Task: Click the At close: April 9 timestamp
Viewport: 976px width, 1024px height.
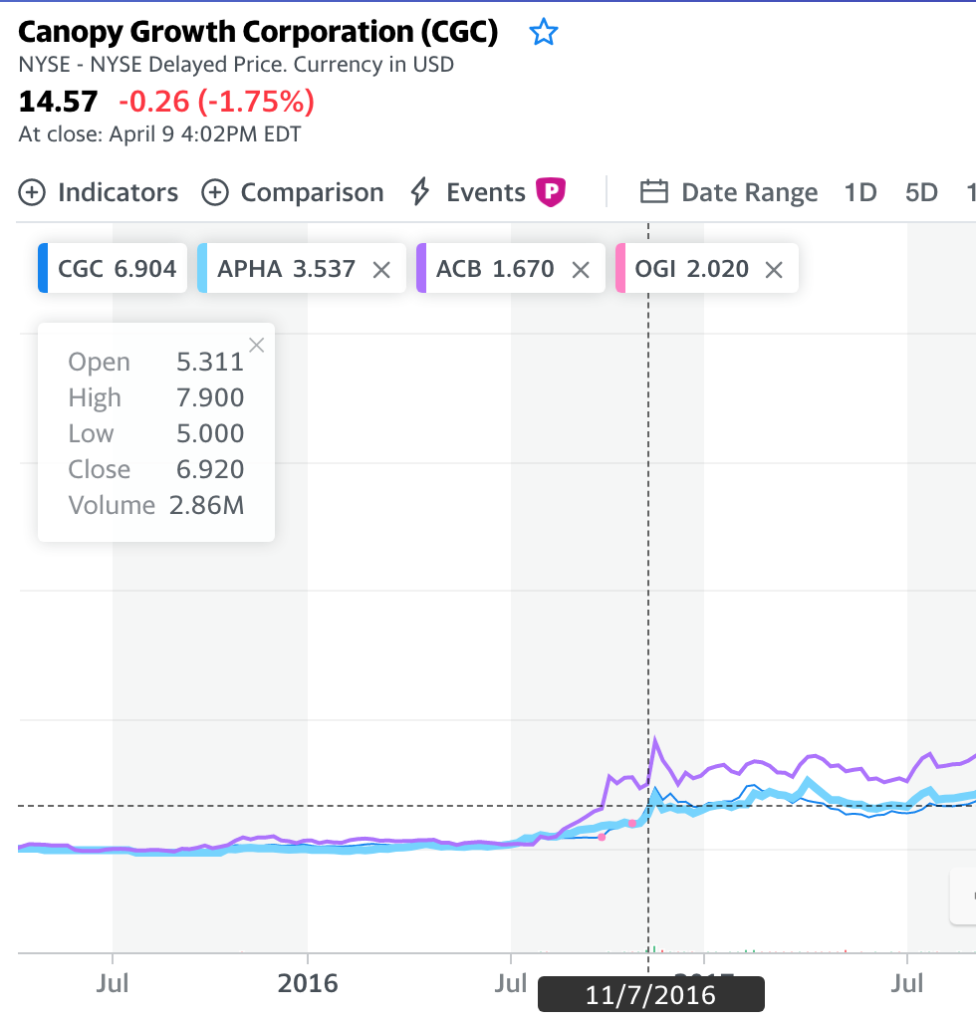Action: [x=159, y=134]
